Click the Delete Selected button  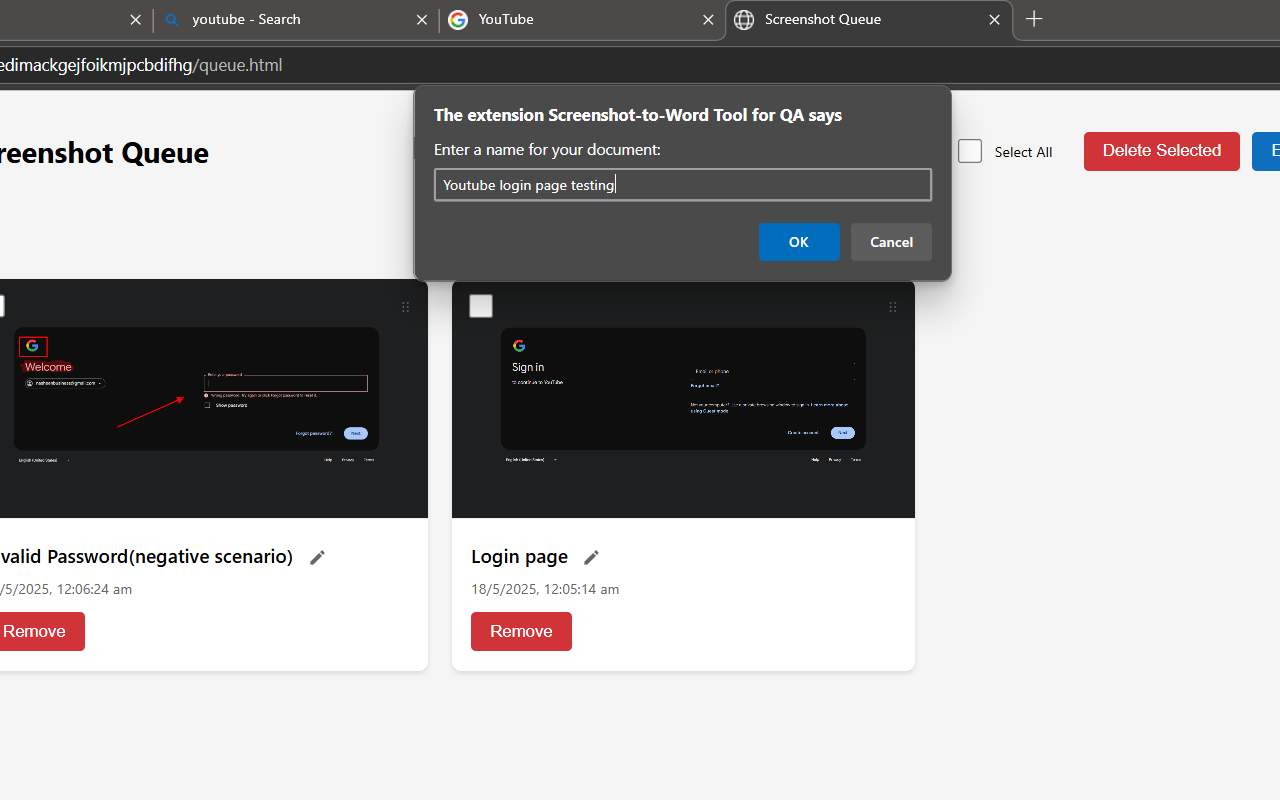coord(1162,151)
